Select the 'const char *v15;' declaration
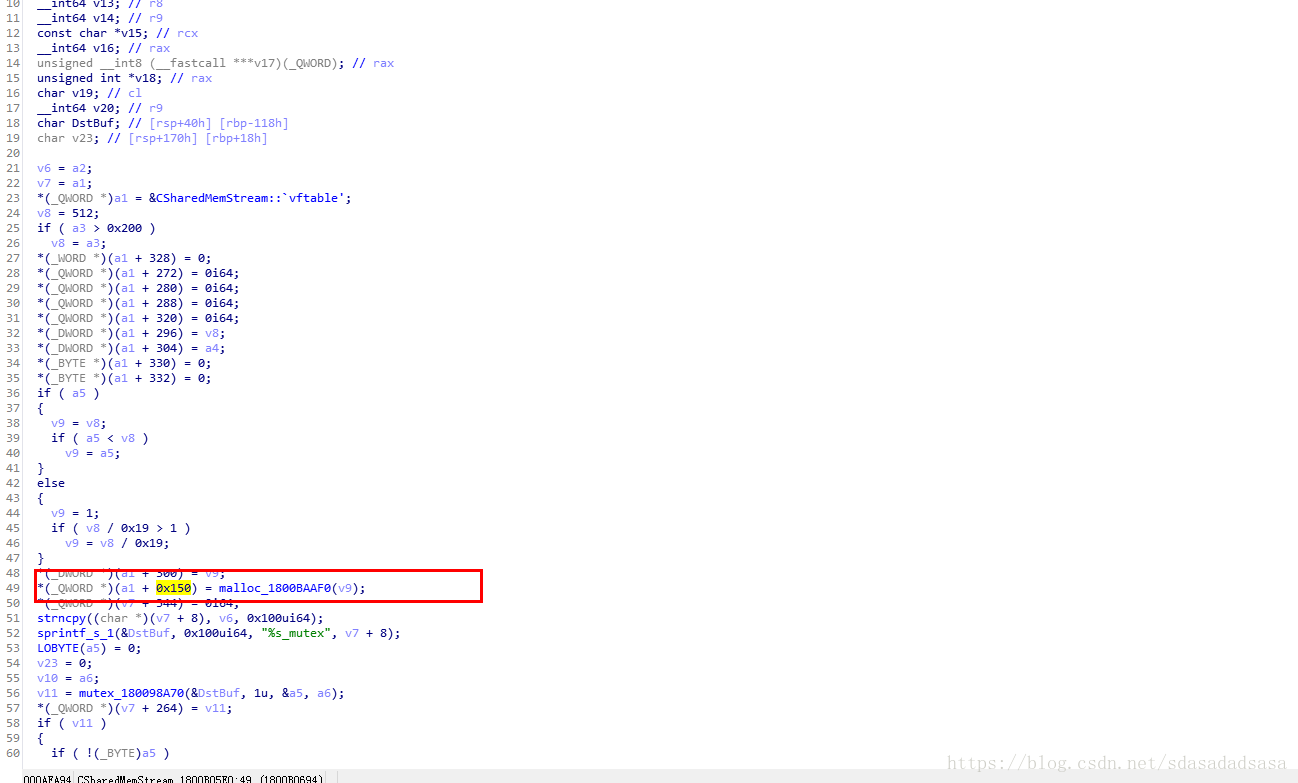Image resolution: width=1298 pixels, height=783 pixels. pos(93,33)
